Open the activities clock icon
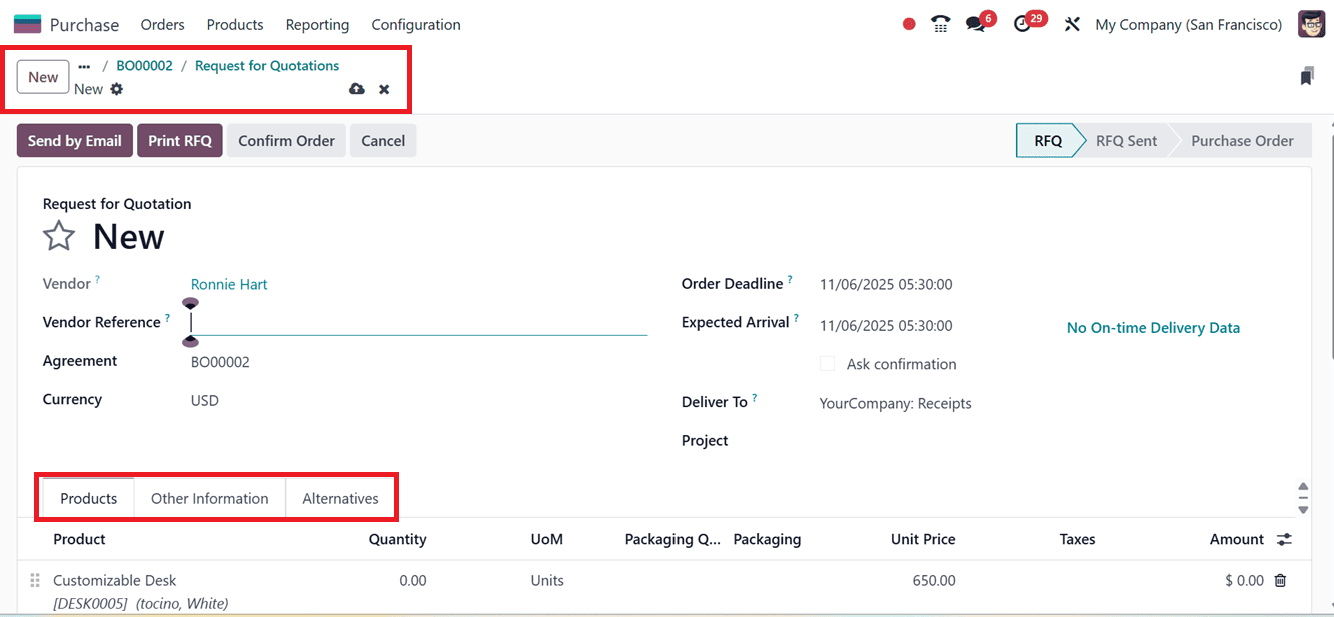This screenshot has height=617, width=1334. (1022, 24)
